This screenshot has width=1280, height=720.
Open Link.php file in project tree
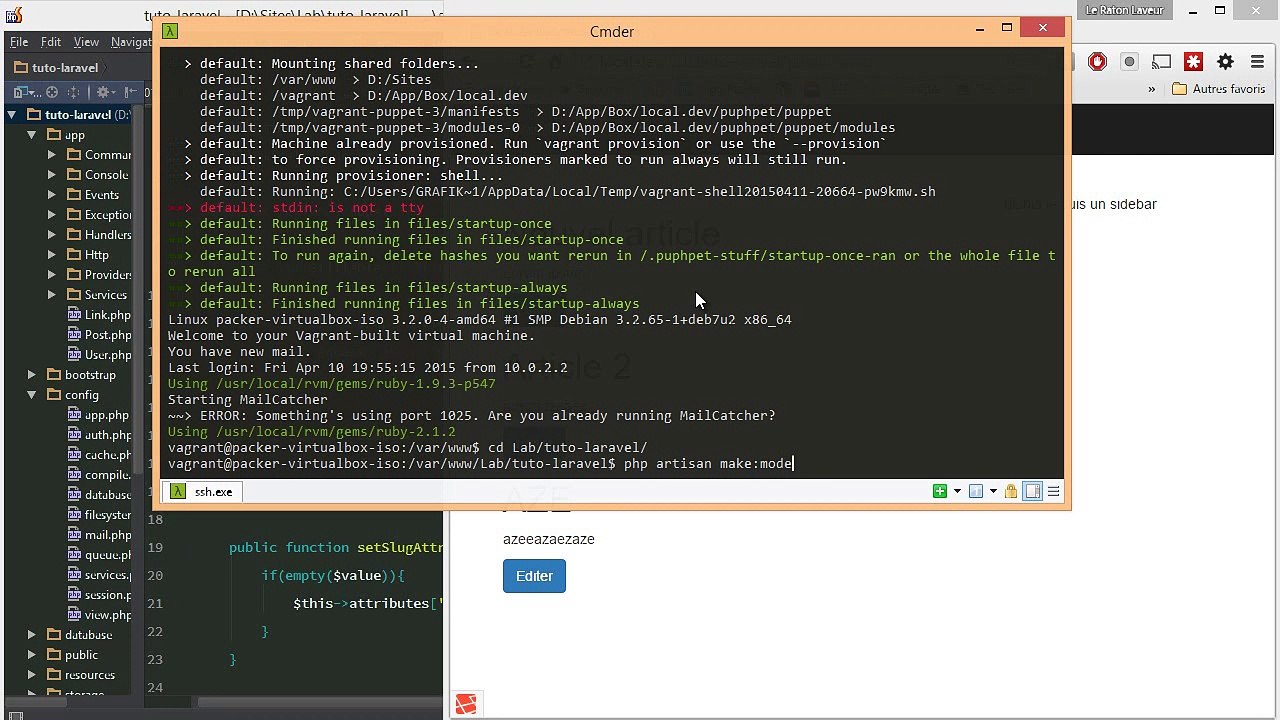coord(99,315)
